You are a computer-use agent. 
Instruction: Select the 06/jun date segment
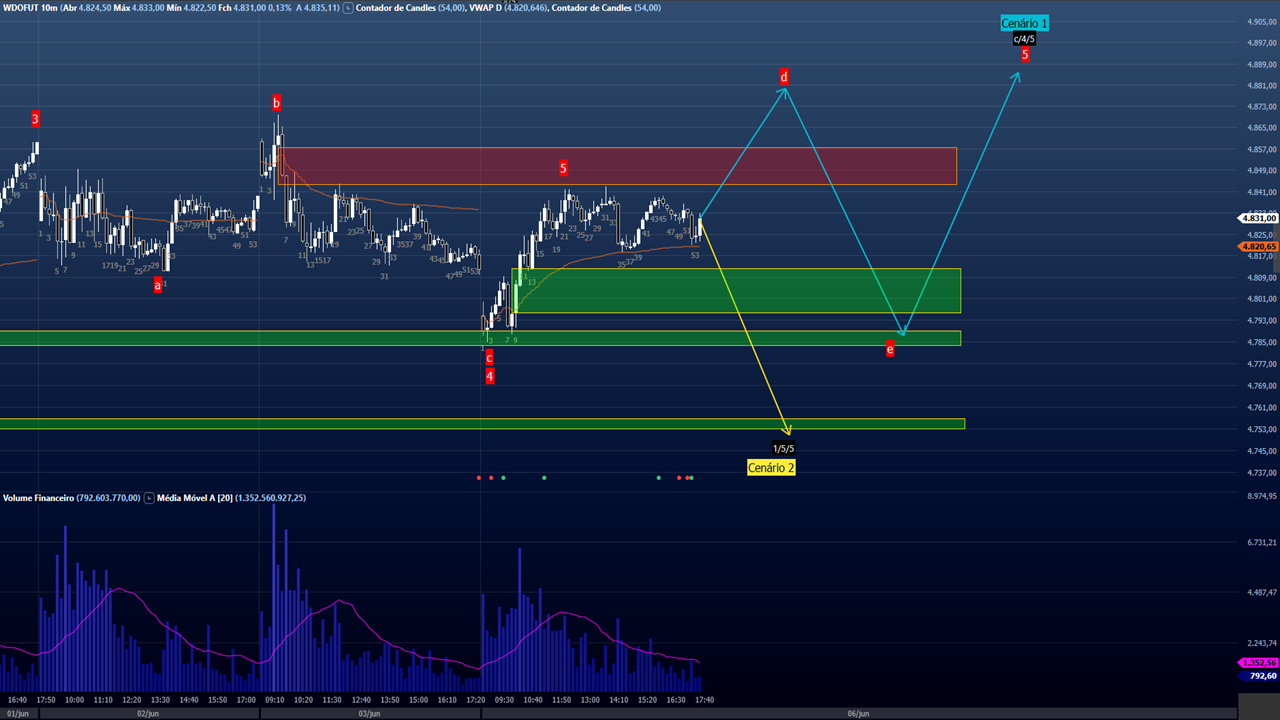pos(858,713)
